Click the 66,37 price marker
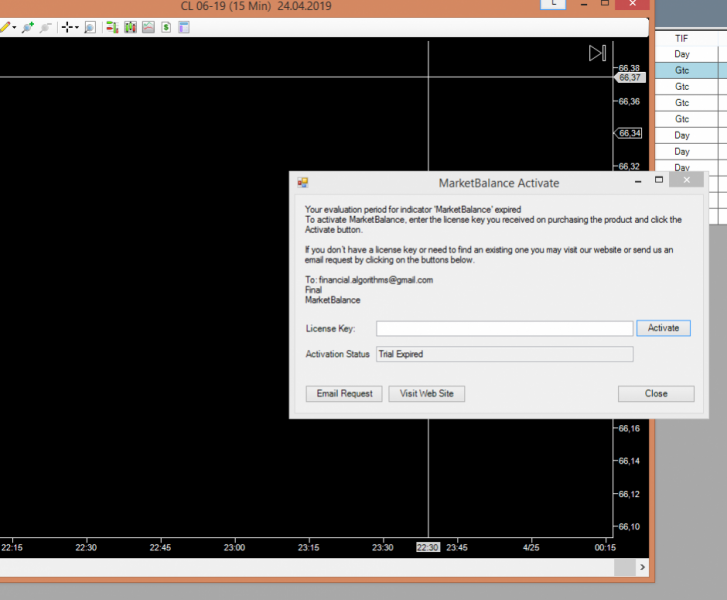Viewport: 727px width, 600px height. (x=630, y=77)
